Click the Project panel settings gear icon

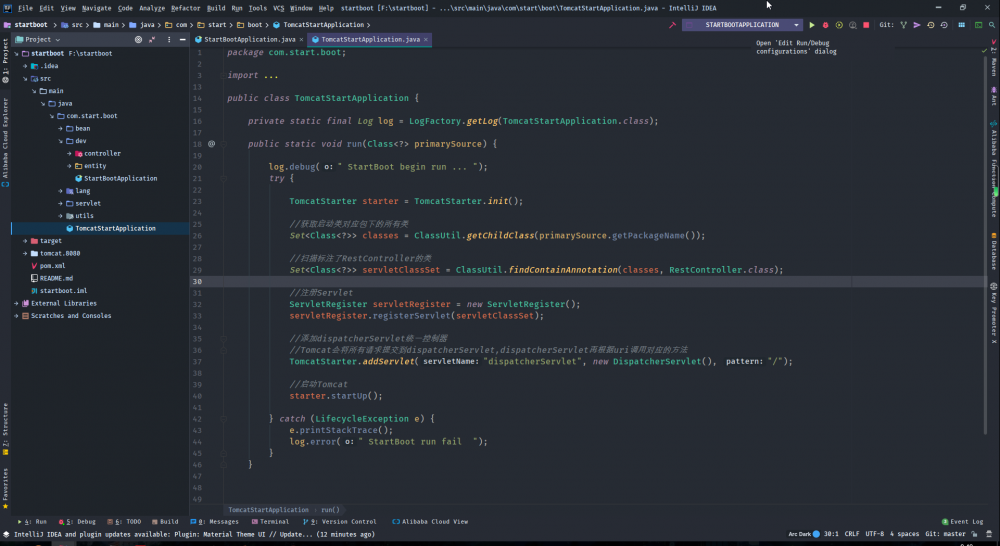click(168, 39)
